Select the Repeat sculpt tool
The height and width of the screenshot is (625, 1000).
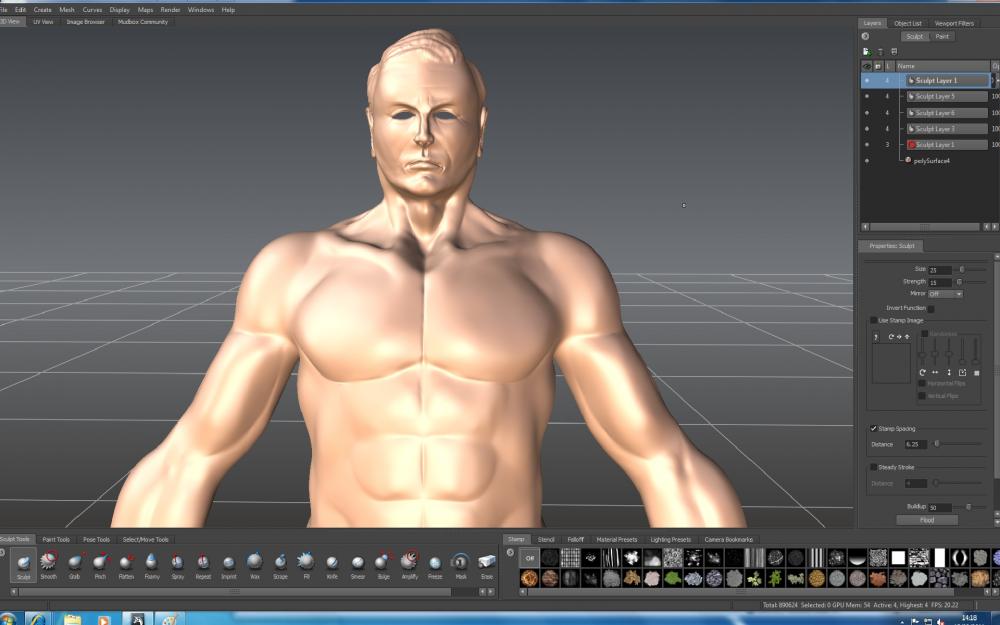pos(203,565)
